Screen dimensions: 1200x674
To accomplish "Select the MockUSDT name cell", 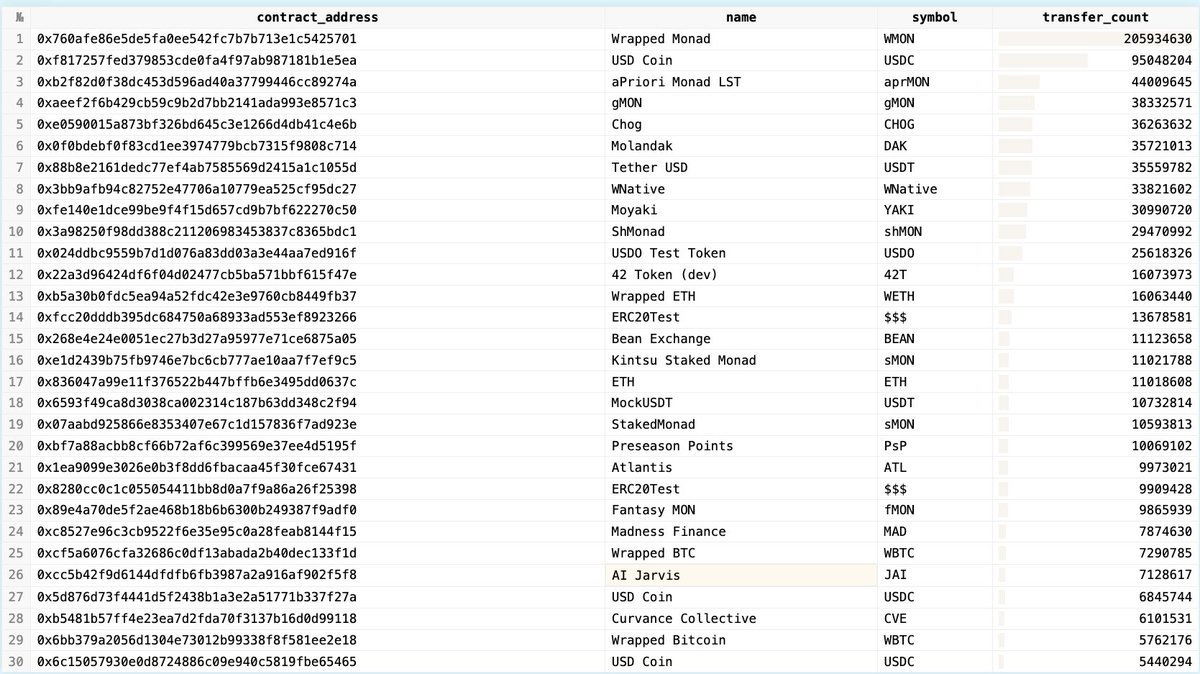I will point(741,403).
